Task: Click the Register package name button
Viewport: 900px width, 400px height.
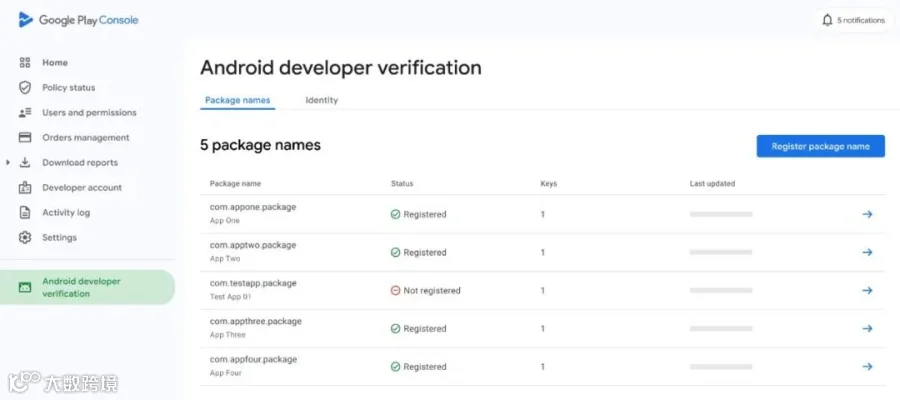Action: (820, 146)
